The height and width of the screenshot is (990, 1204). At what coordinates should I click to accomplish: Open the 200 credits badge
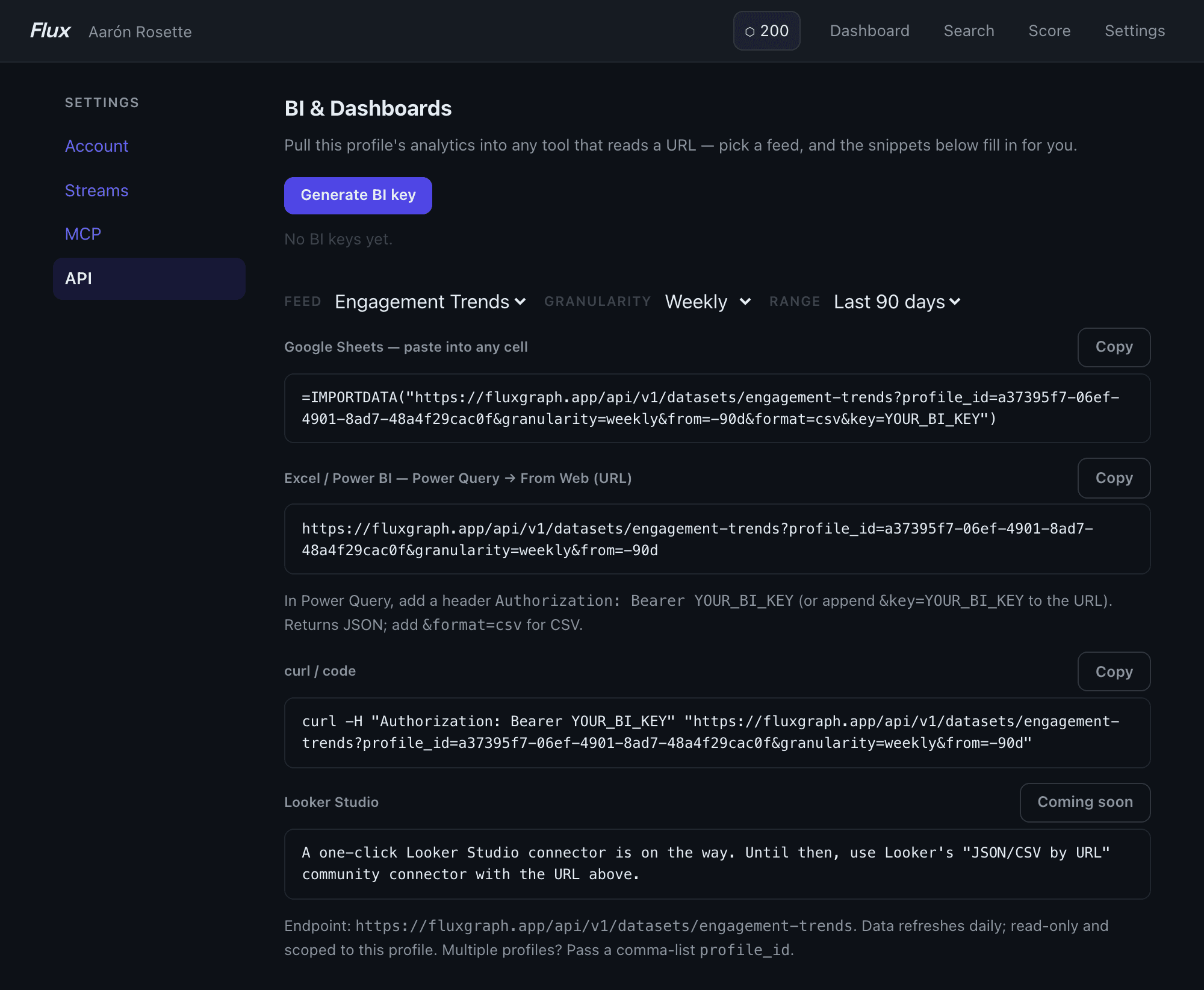[766, 31]
